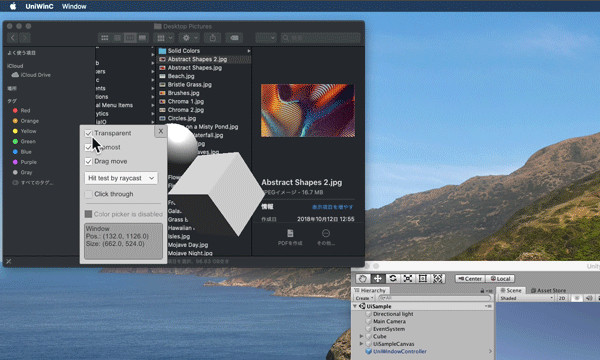Screen dimensions: 600x360
Task: Click the Center pivot button
Action: pyautogui.click(x=470, y=279)
